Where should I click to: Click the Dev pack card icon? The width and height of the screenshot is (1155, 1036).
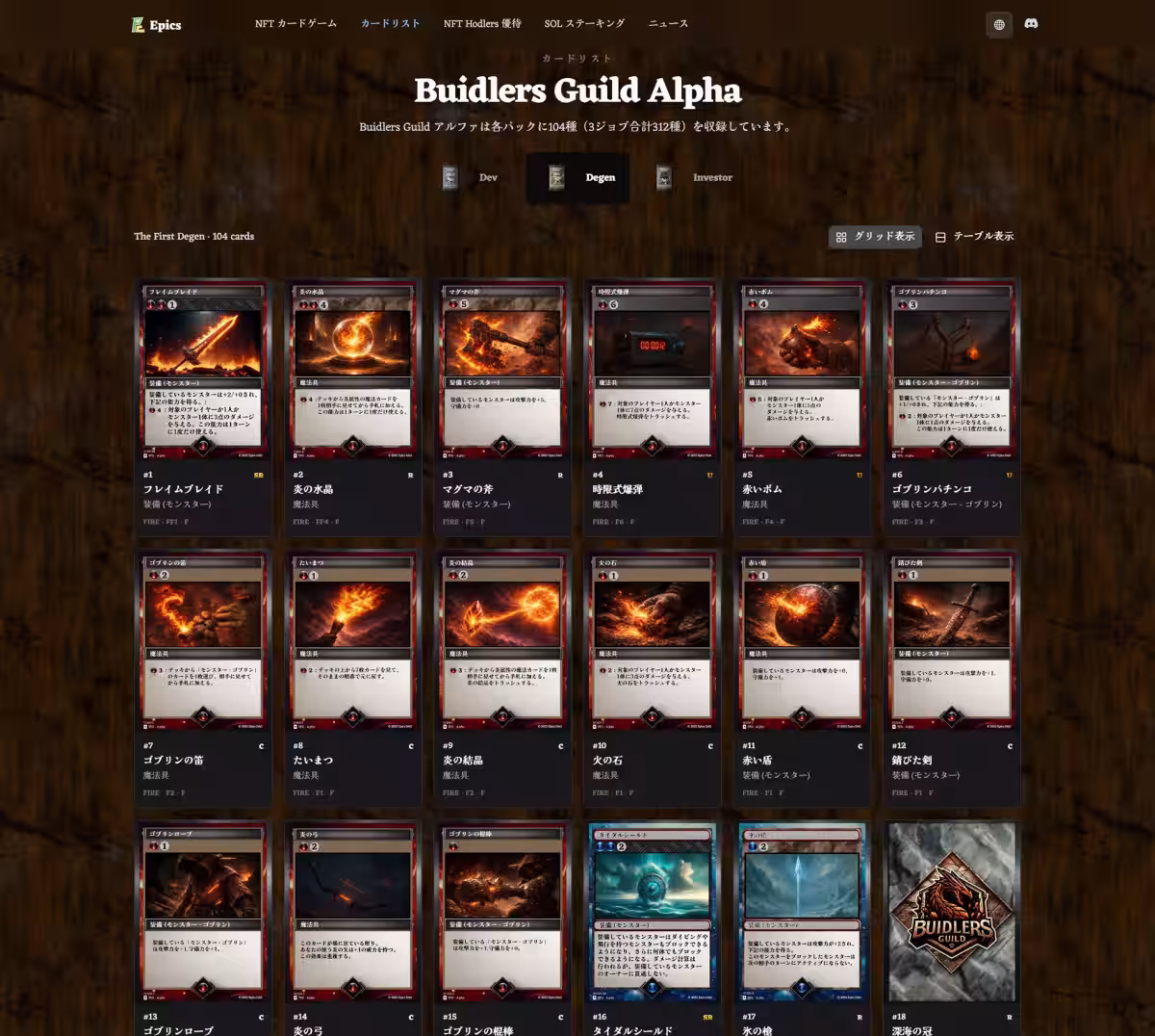point(449,177)
